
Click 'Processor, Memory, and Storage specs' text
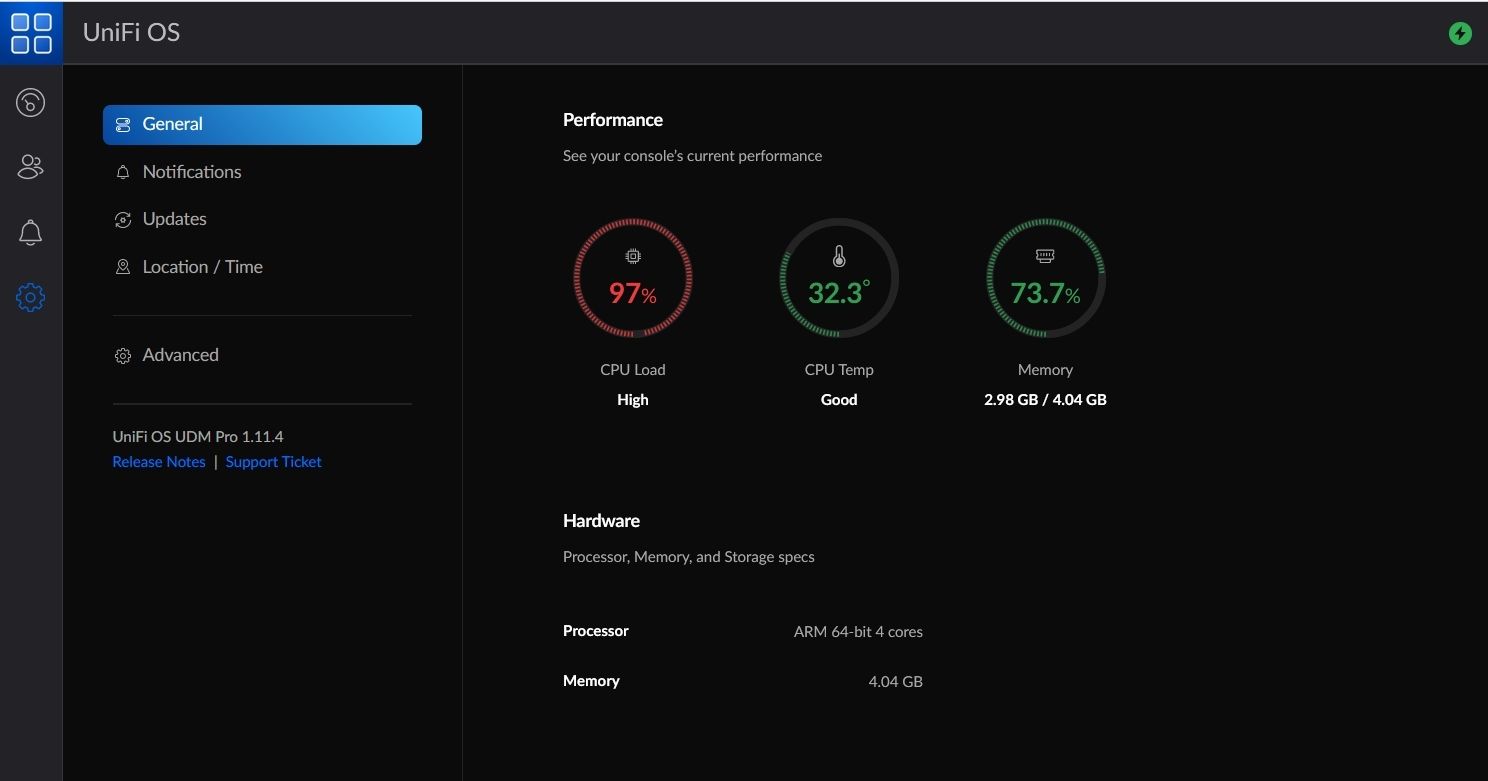[x=689, y=557]
